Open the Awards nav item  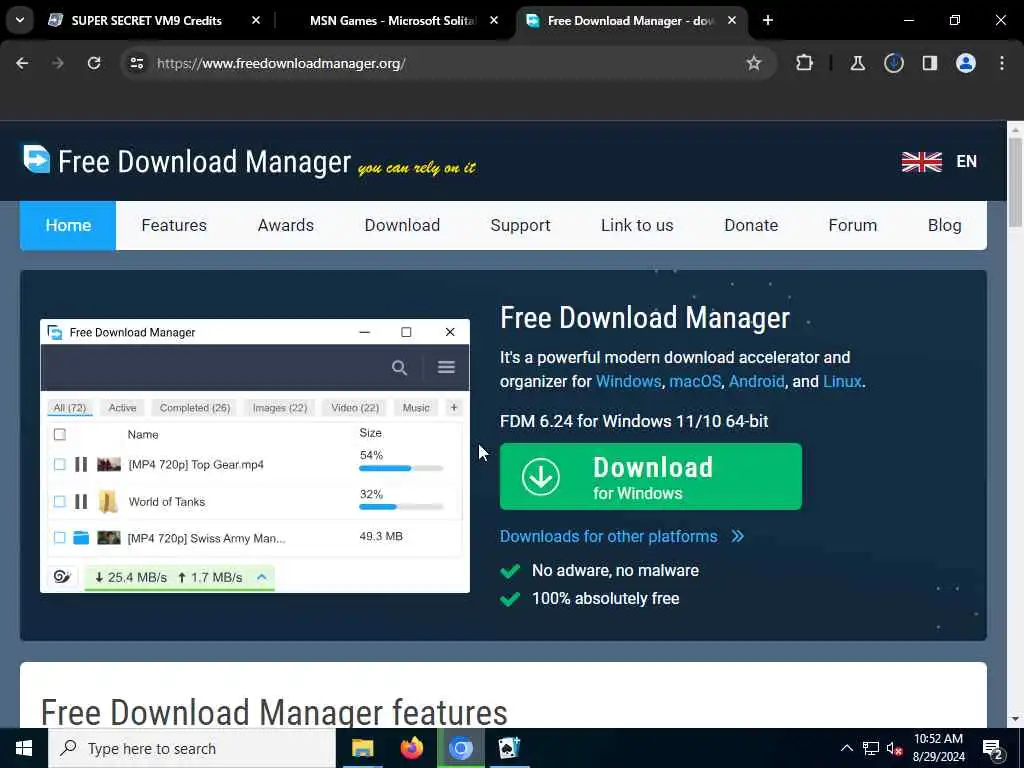tap(285, 225)
